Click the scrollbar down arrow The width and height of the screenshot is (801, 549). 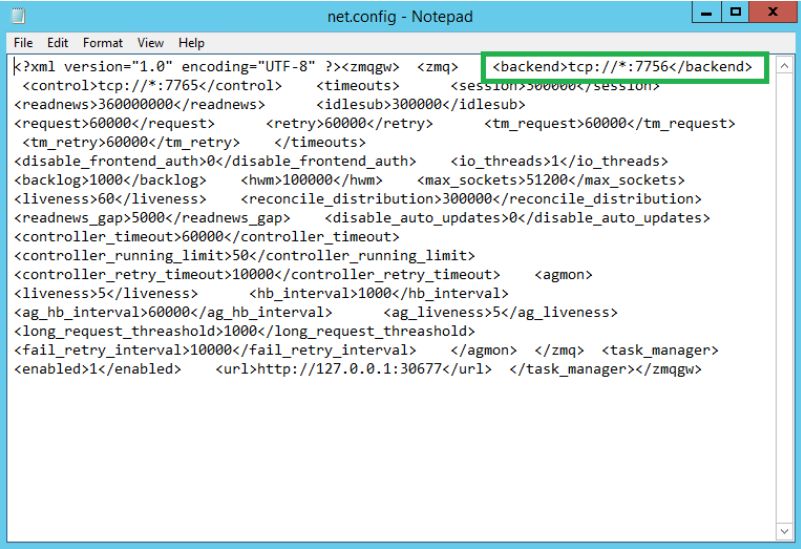tap(784, 531)
